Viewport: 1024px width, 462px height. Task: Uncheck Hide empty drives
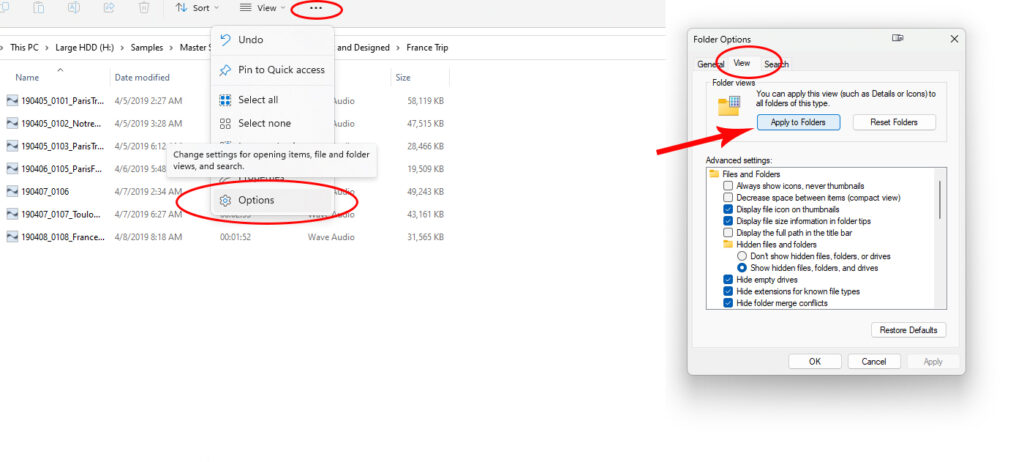coord(728,280)
